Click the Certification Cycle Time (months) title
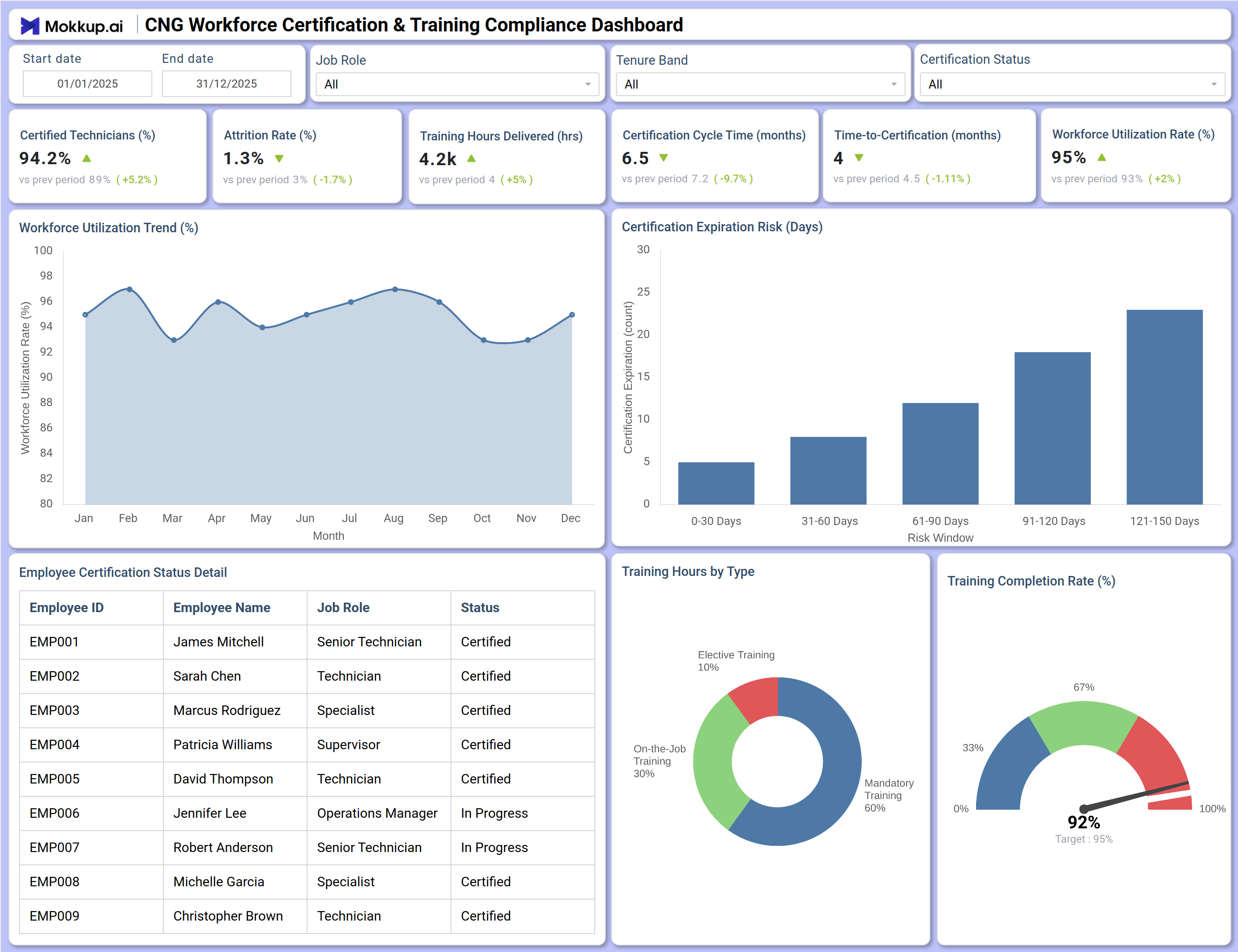Viewport: 1238px width, 952px height. pos(714,136)
